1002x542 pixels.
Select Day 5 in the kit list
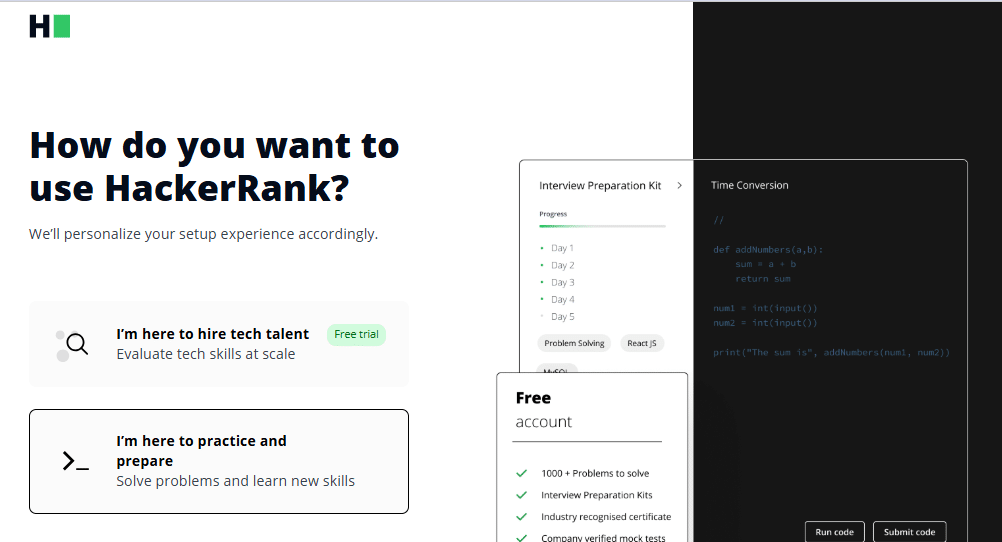click(x=562, y=317)
